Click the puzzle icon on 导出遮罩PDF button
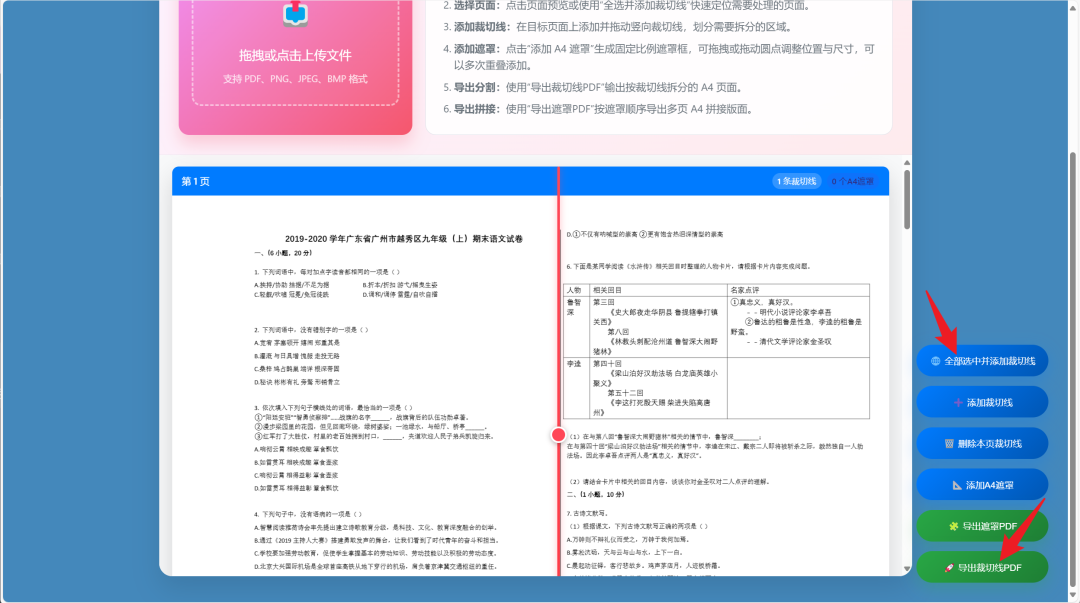 [952, 526]
